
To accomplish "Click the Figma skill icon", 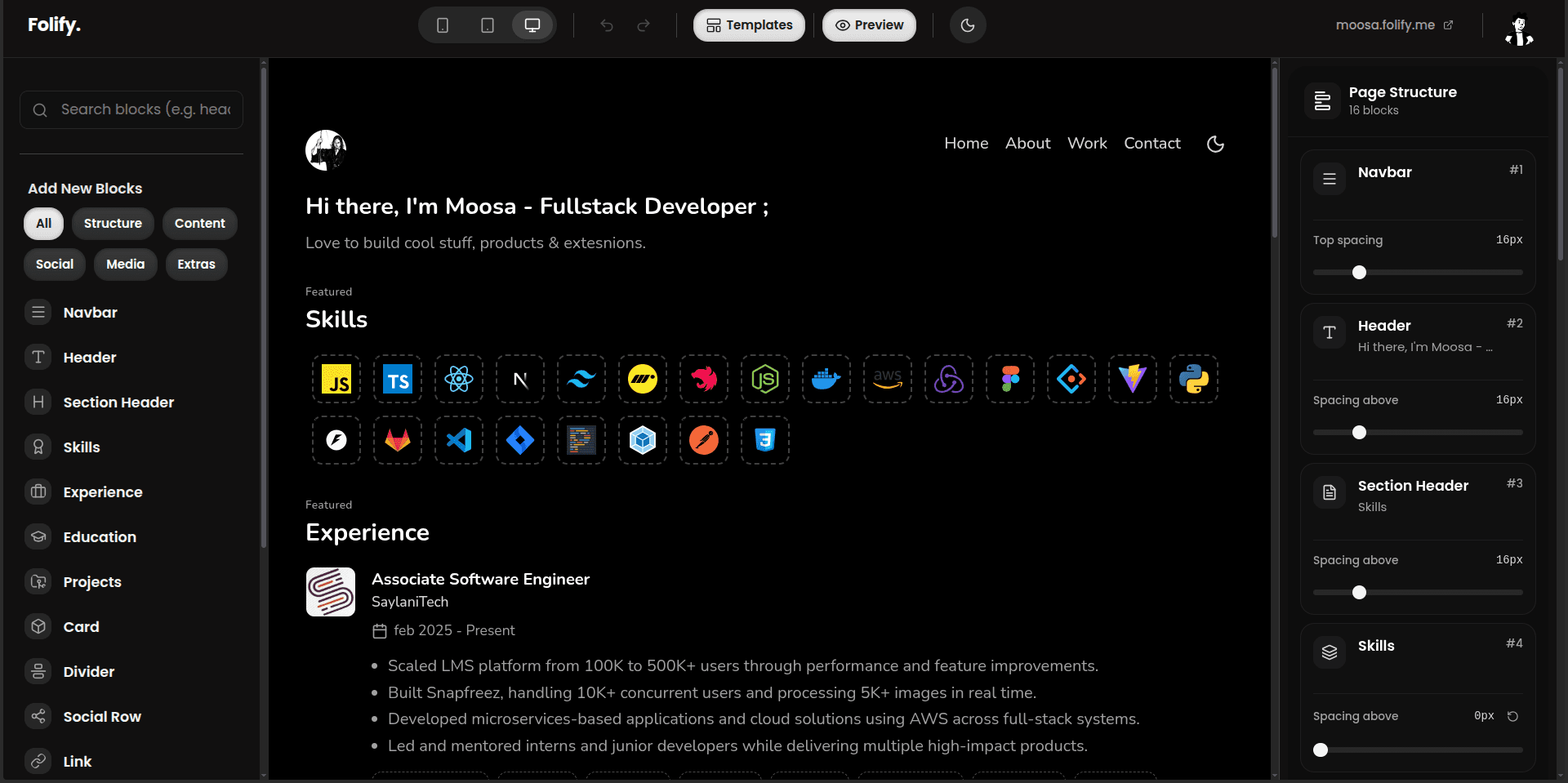I will (x=1010, y=379).
